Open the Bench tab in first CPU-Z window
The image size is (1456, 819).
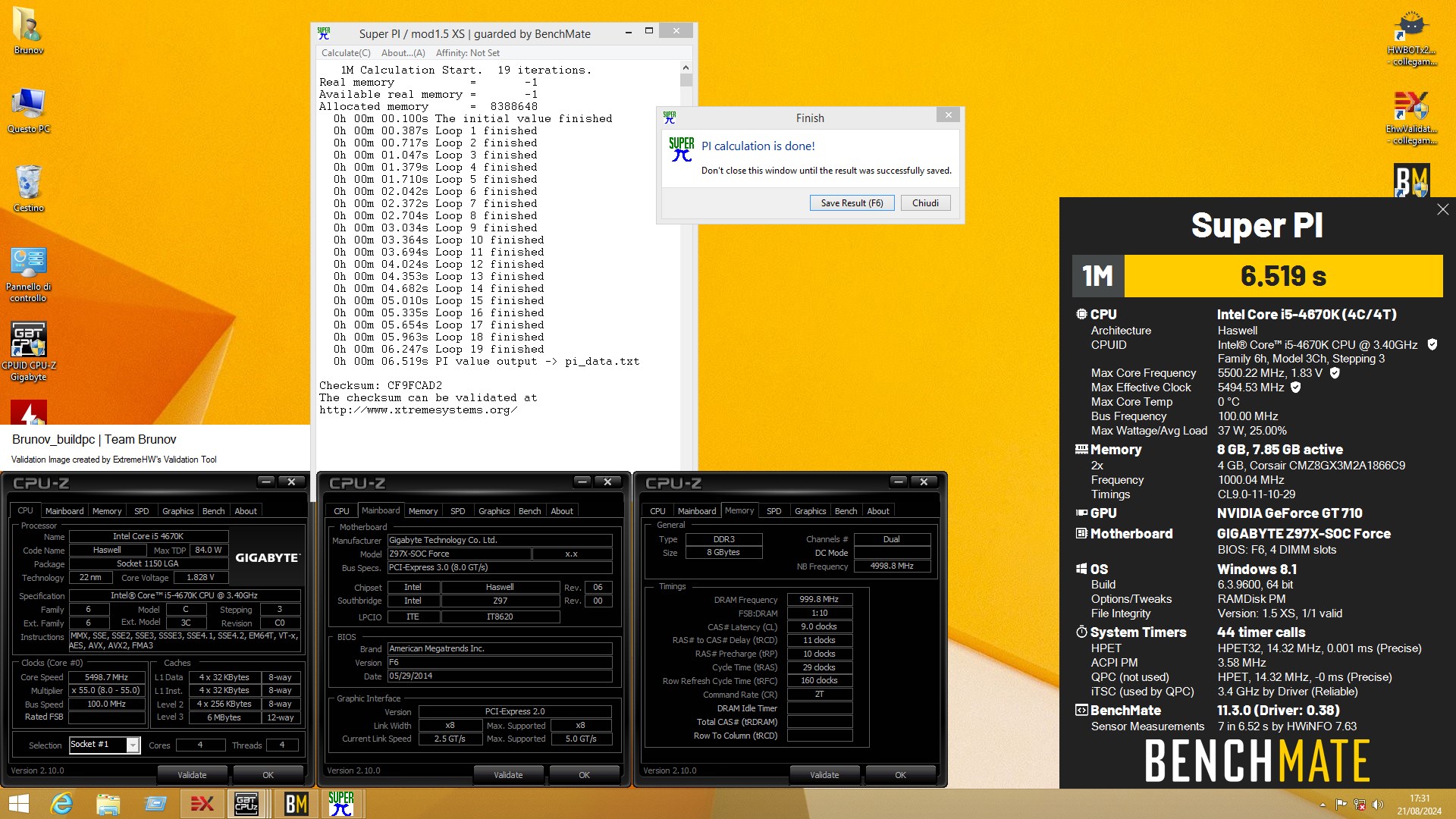213,511
